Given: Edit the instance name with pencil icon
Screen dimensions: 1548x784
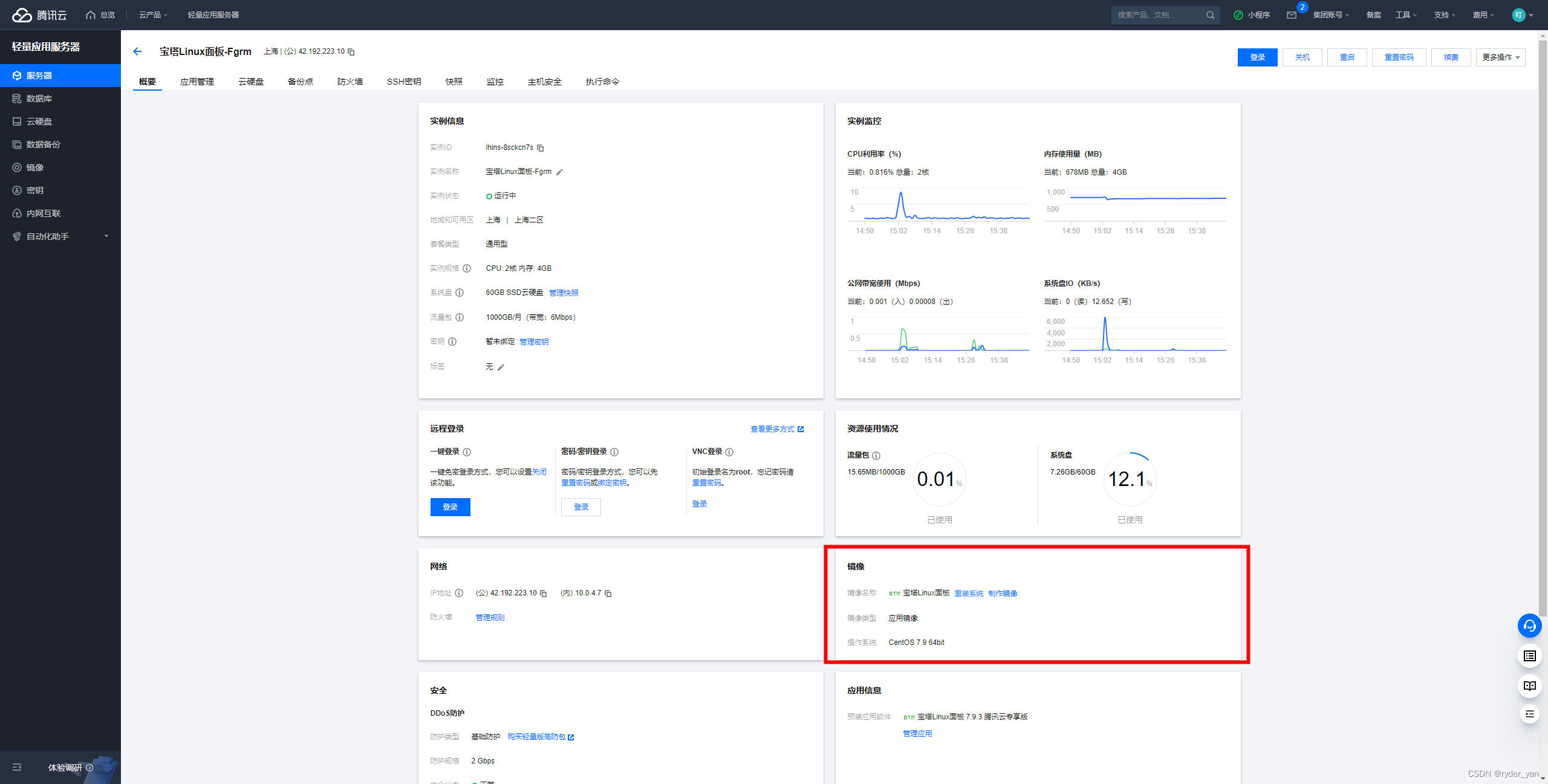Looking at the screenshot, I should tap(559, 172).
